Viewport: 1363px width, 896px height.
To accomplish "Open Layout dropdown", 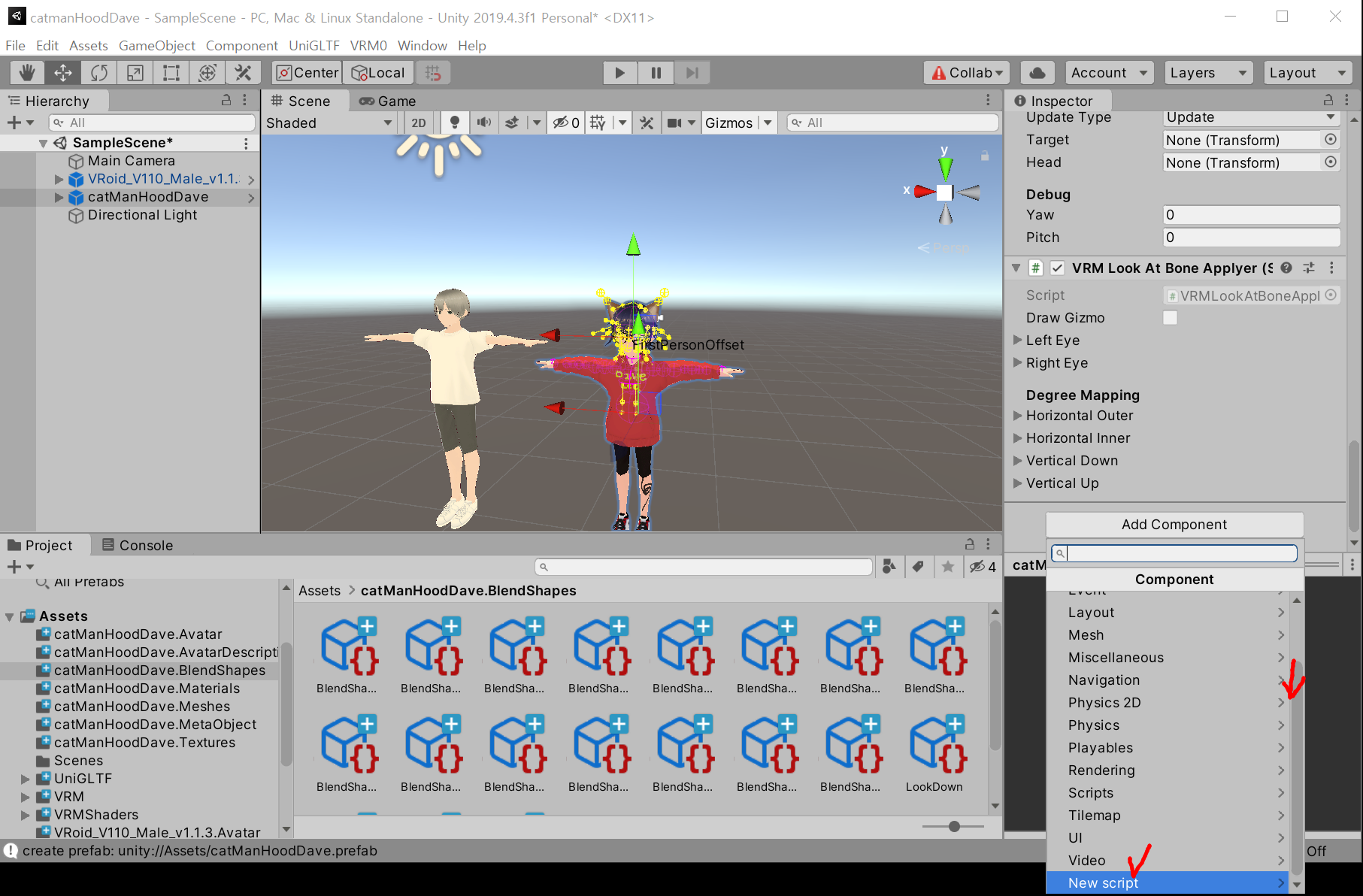I will pyautogui.click(x=1307, y=73).
